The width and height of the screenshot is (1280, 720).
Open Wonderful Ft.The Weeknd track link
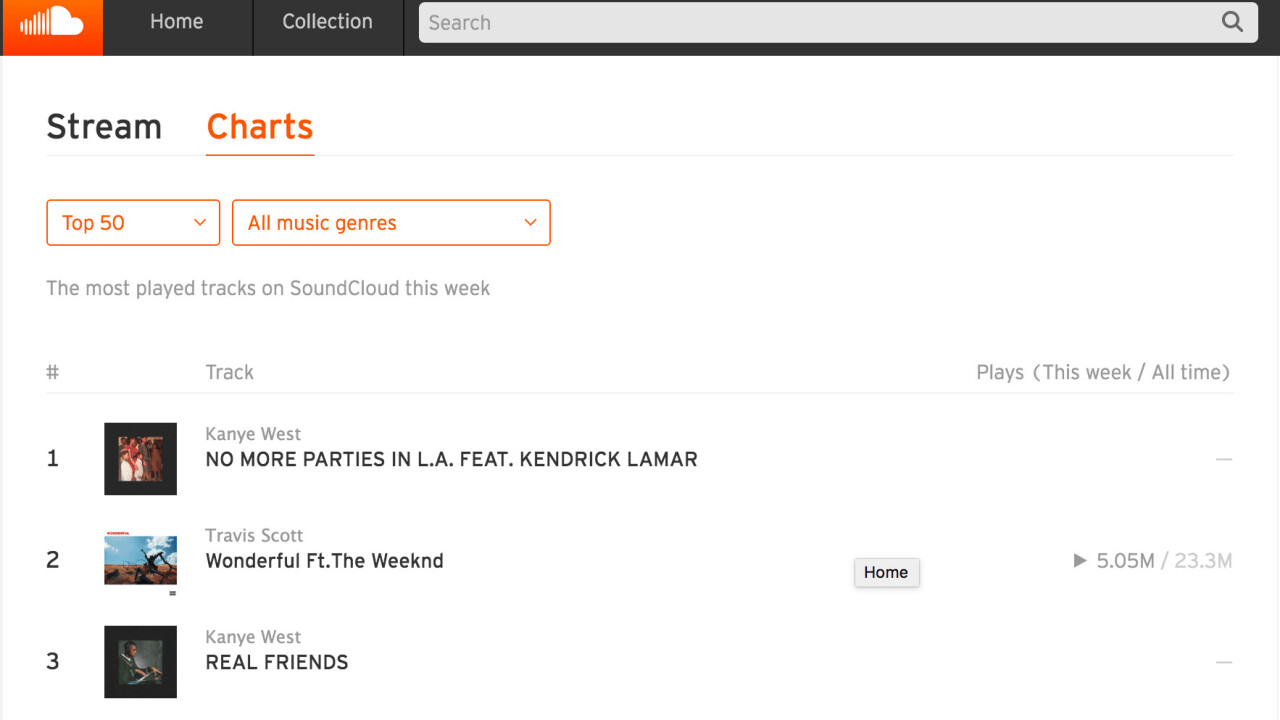324,561
